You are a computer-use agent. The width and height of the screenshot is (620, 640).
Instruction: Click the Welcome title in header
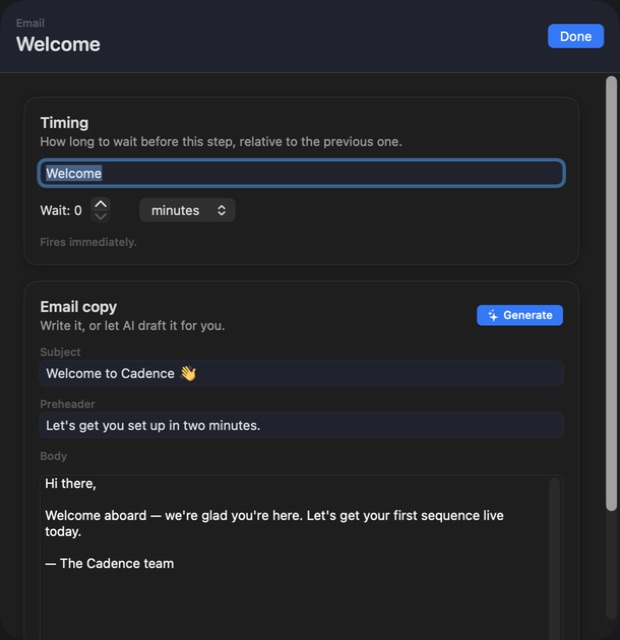[58, 44]
